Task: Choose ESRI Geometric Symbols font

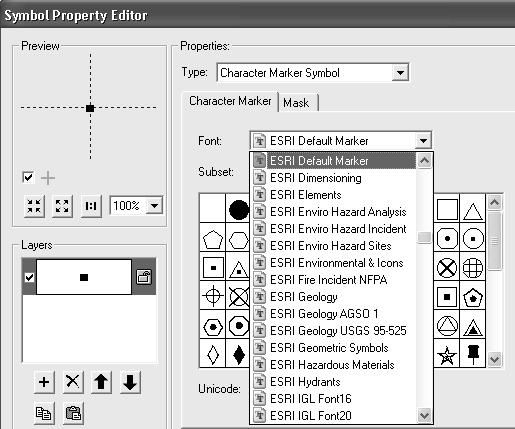Action: click(x=333, y=348)
